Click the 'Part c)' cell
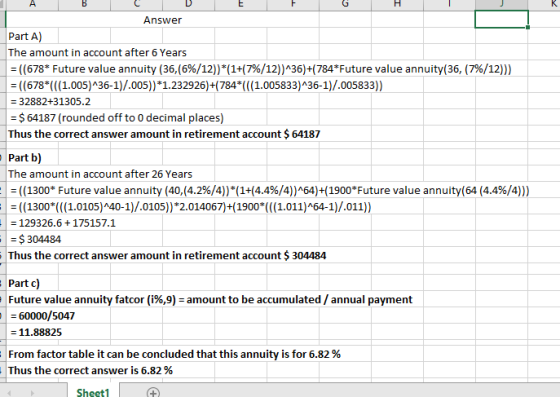This screenshot has width=560, height=397. click(x=24, y=283)
